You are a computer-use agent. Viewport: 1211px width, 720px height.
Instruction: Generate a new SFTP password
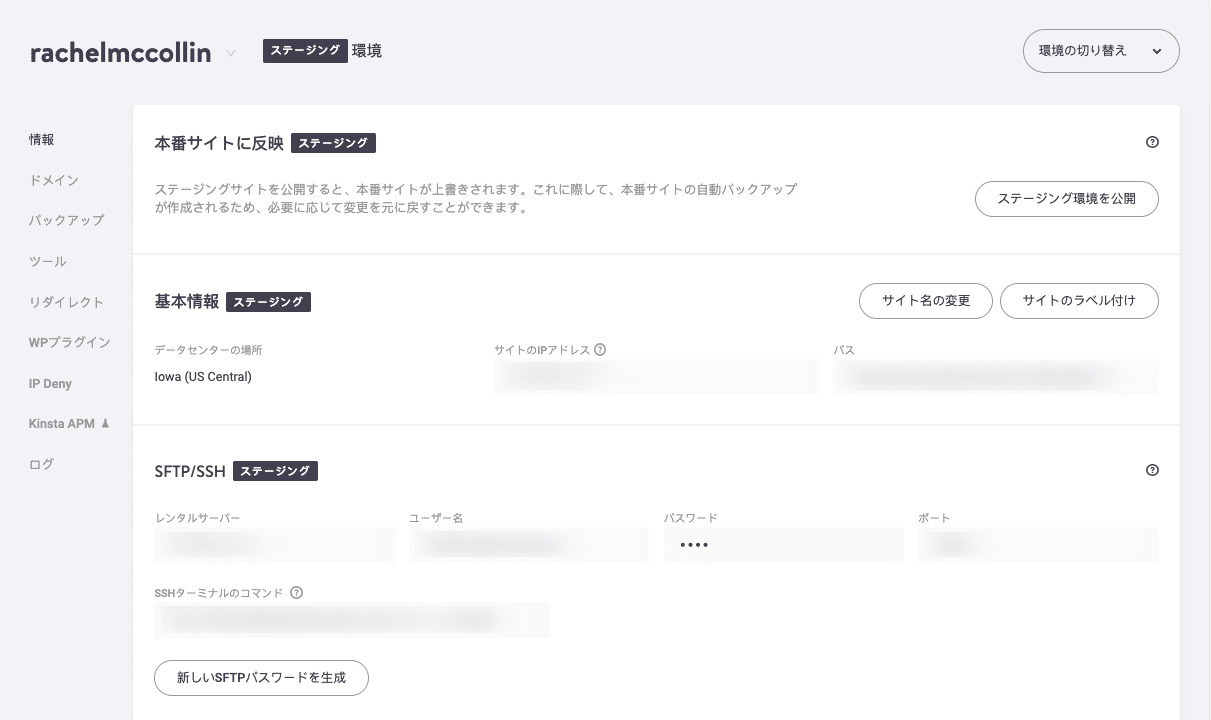click(261, 677)
